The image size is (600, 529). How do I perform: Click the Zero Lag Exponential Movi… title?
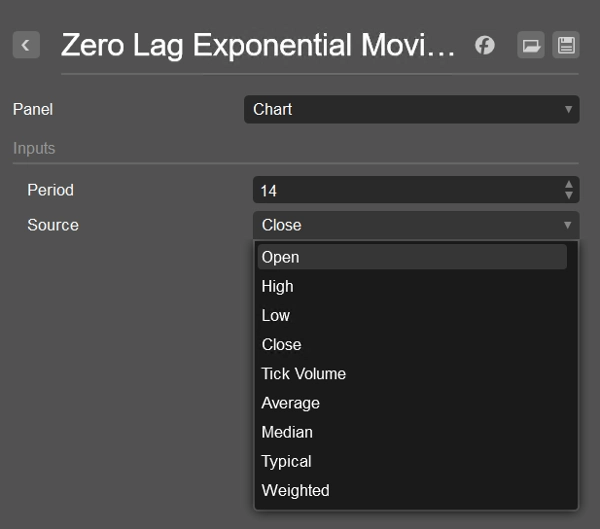[x=258, y=46]
